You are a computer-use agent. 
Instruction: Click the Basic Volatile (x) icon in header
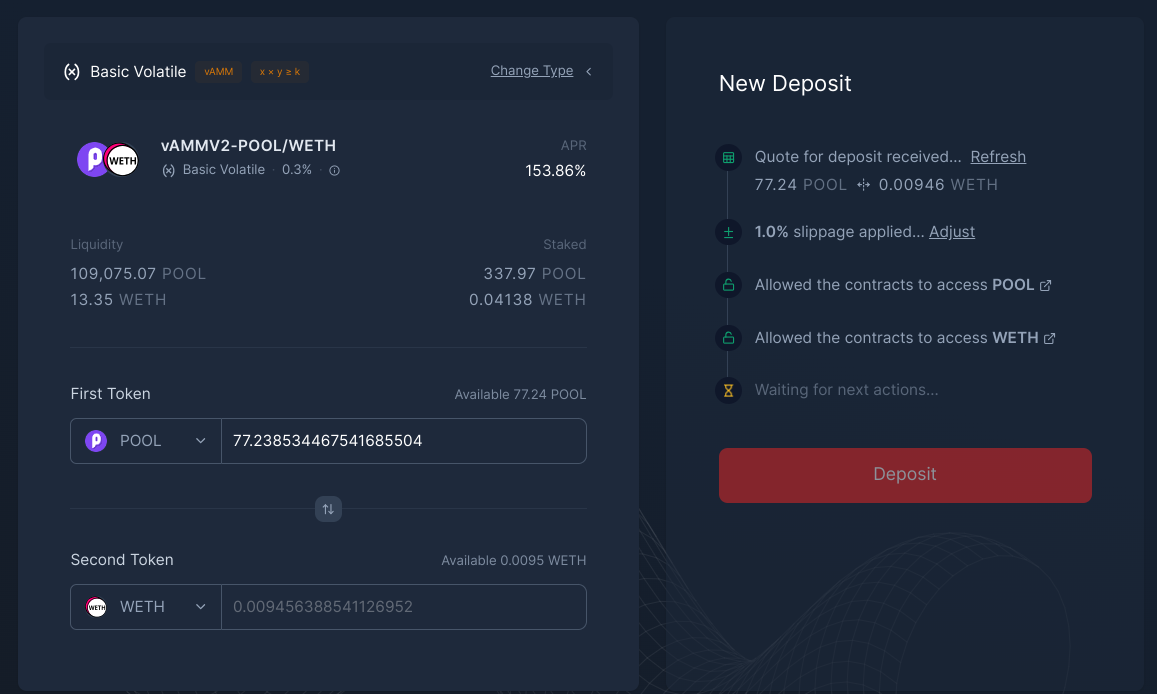pos(72,72)
